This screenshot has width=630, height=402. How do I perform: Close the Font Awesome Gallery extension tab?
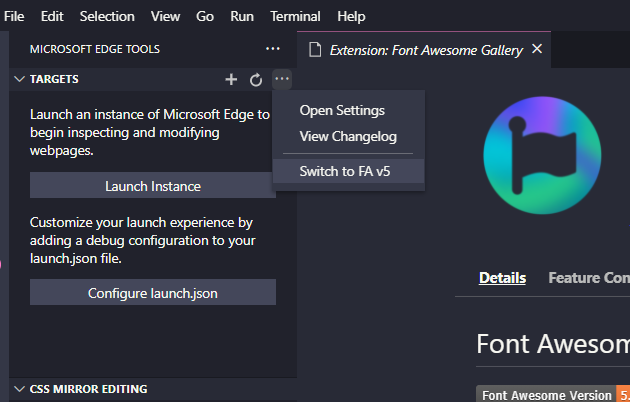pos(537,49)
